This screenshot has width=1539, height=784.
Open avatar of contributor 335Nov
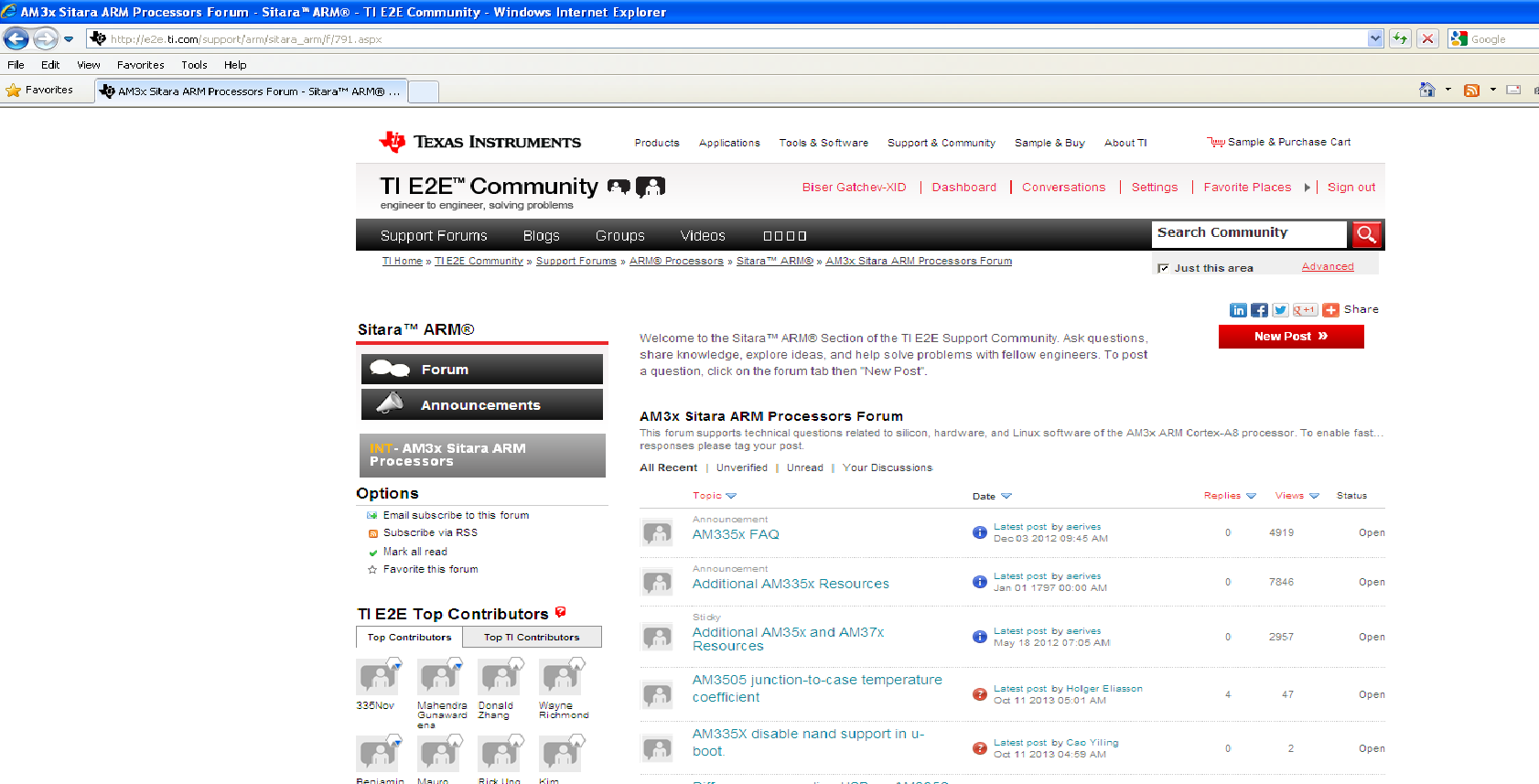point(376,677)
